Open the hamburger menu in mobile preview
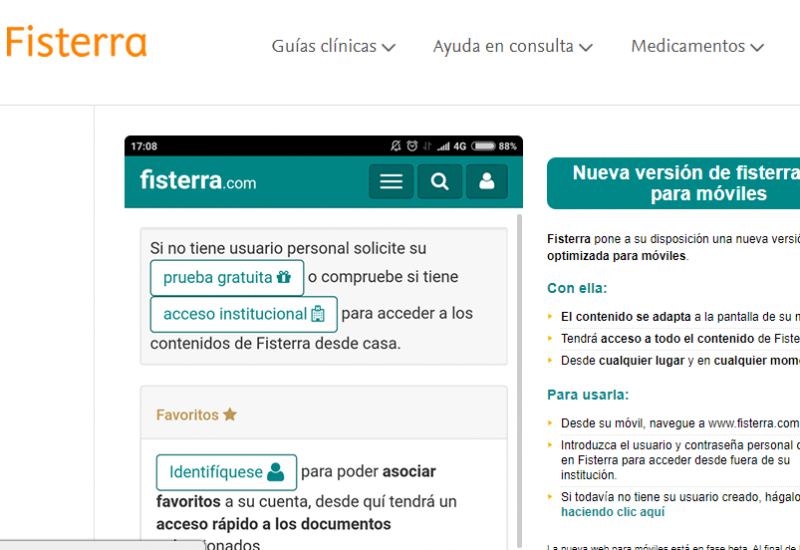 (391, 181)
